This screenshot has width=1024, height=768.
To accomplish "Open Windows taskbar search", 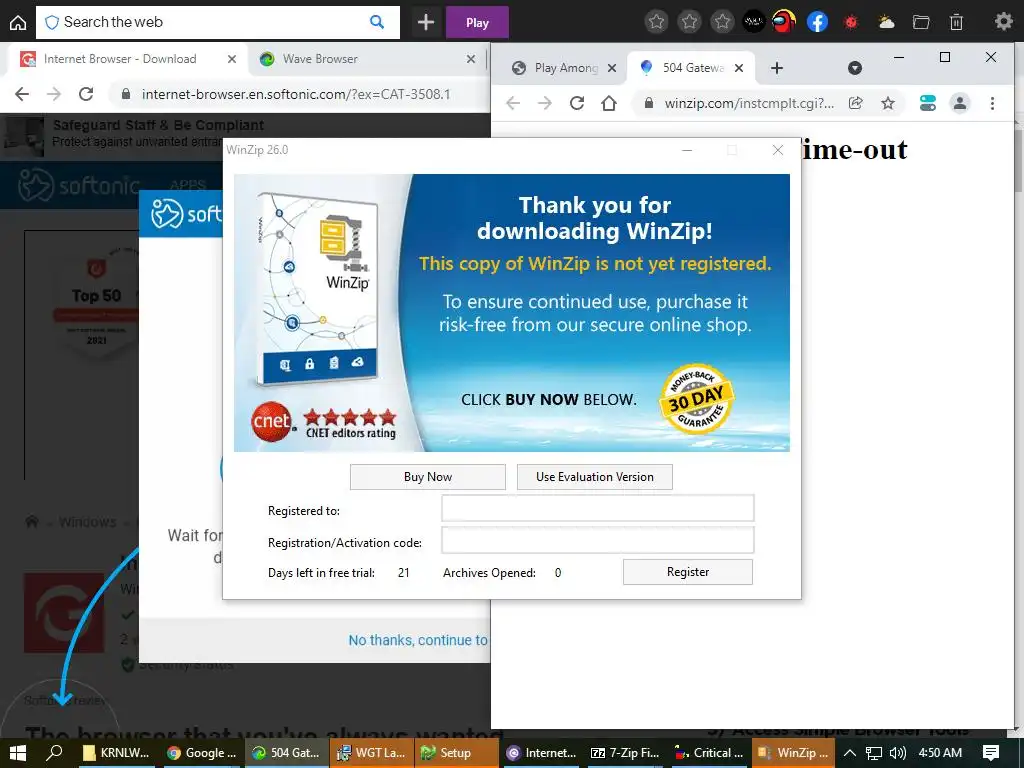I will coord(54,753).
